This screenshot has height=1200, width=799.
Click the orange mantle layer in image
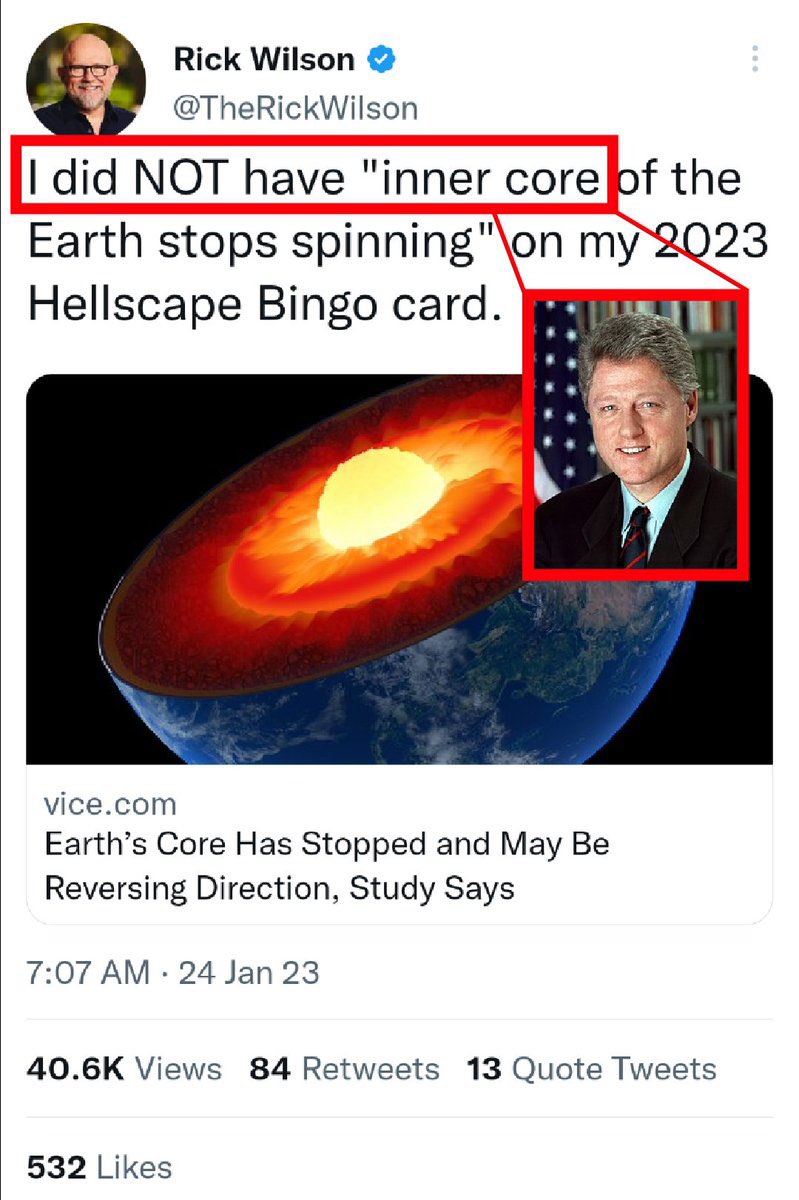[250, 560]
